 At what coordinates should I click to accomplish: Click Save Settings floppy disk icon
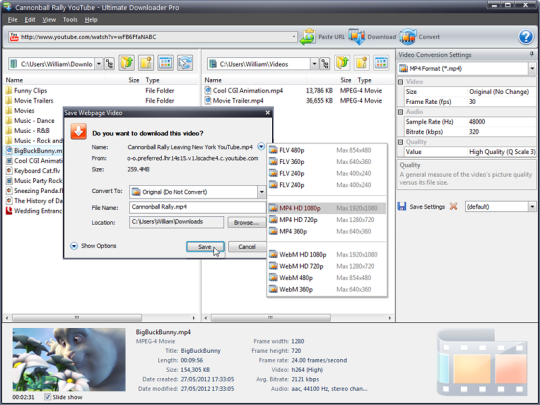402,207
